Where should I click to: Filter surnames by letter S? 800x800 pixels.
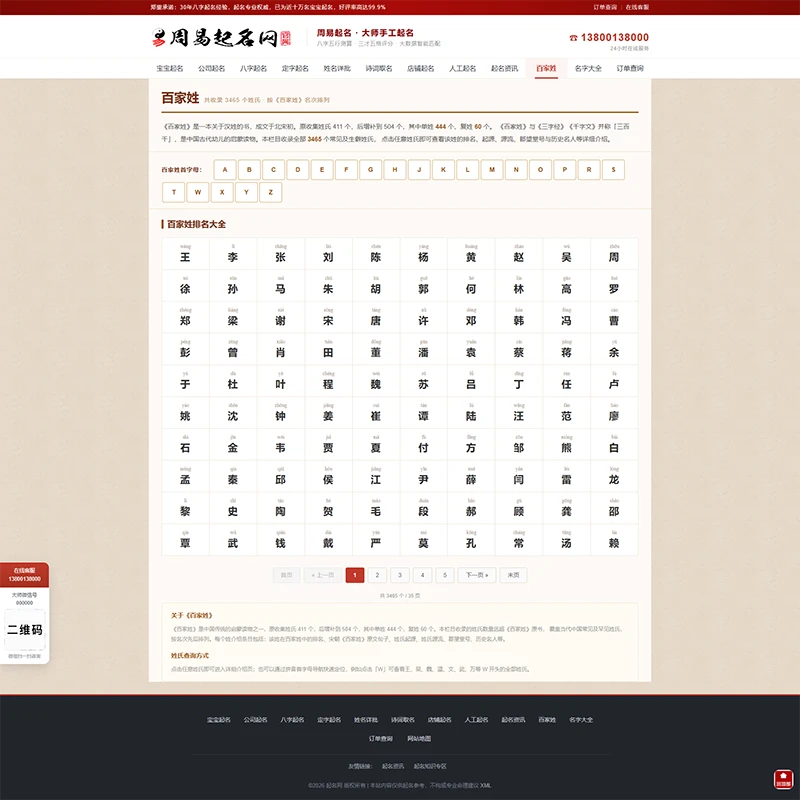[x=613, y=170]
